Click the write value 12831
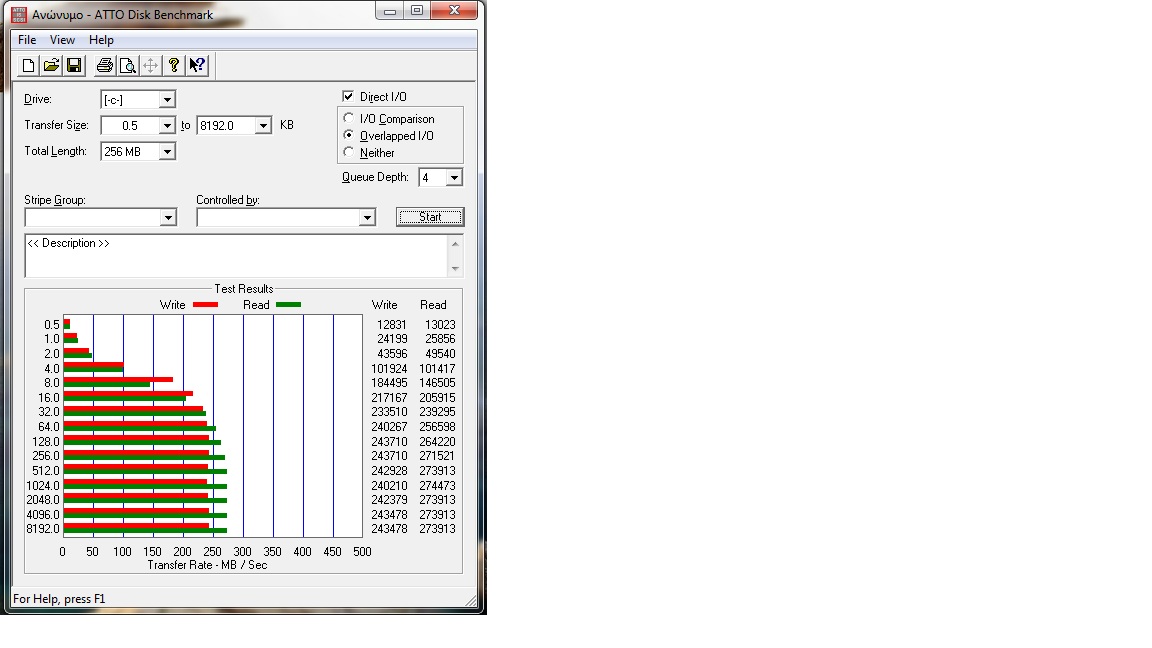 tap(392, 325)
